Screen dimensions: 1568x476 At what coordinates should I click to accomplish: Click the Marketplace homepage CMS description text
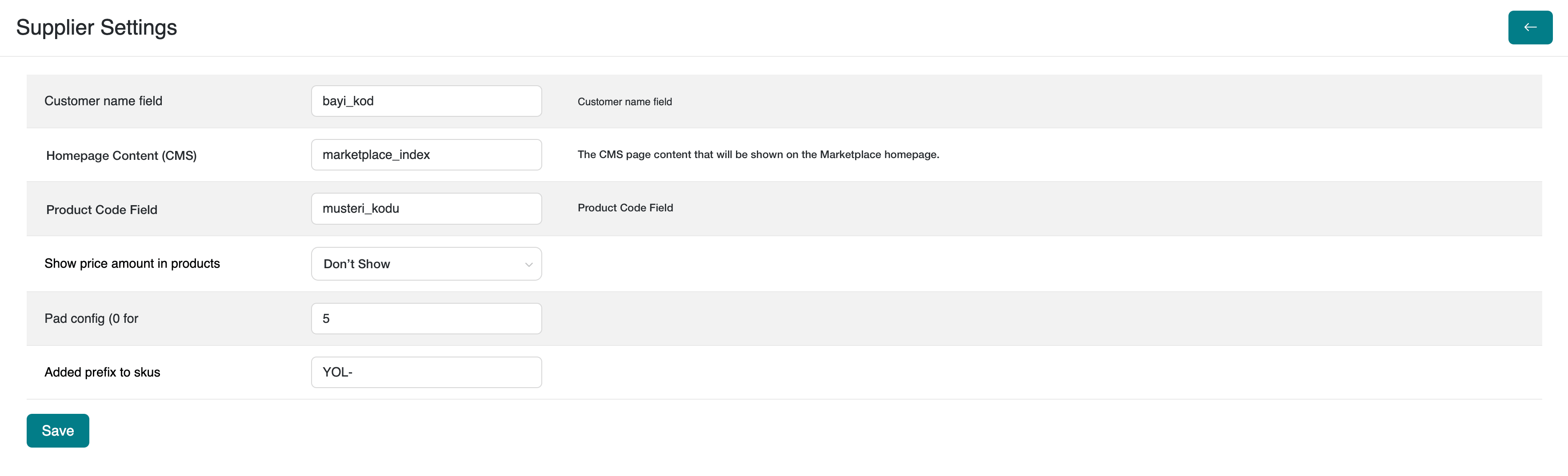click(x=758, y=155)
